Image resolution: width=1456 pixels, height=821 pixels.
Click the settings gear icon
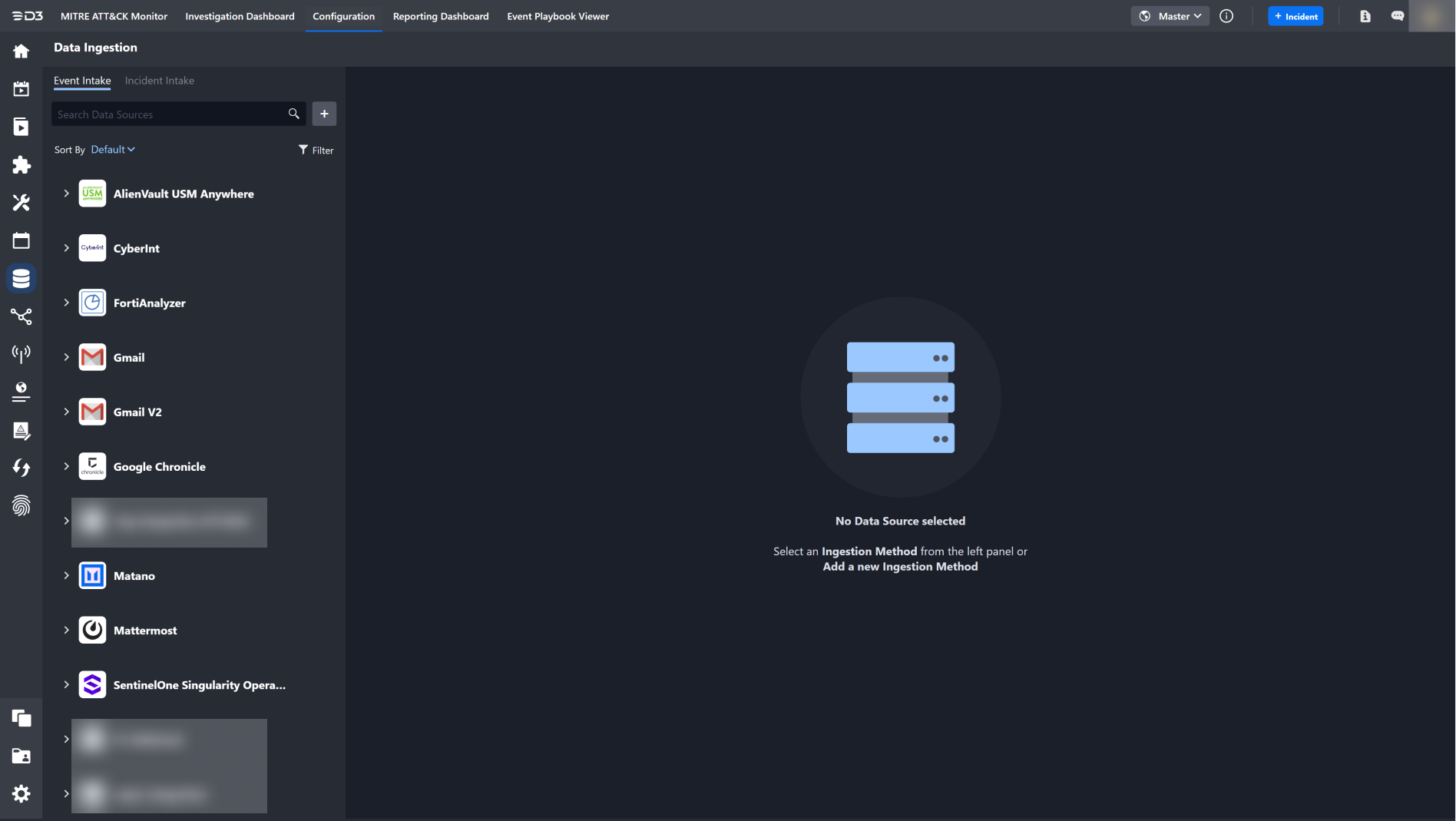pyautogui.click(x=21, y=793)
